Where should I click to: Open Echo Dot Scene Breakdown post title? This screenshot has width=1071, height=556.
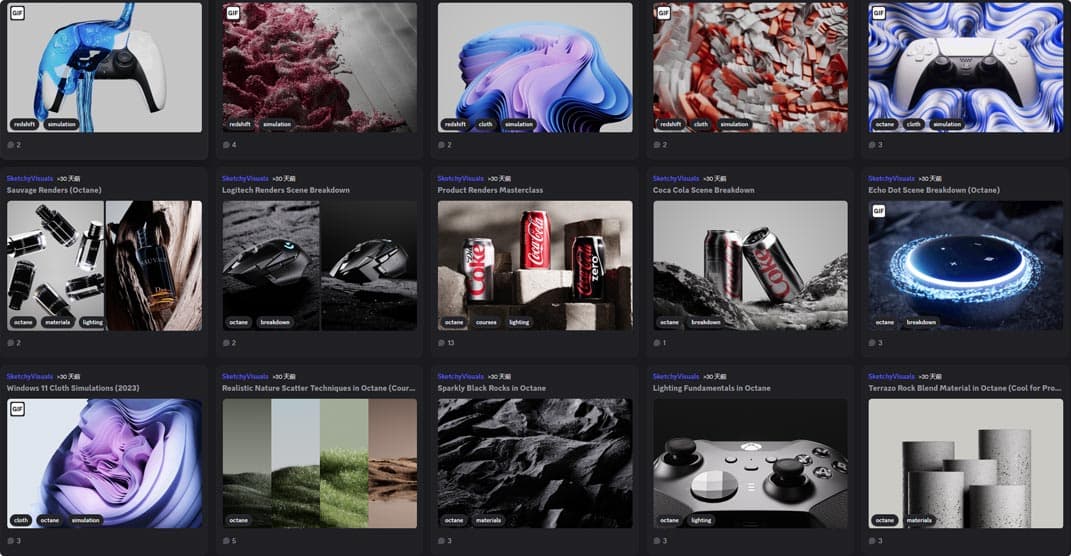coord(933,190)
